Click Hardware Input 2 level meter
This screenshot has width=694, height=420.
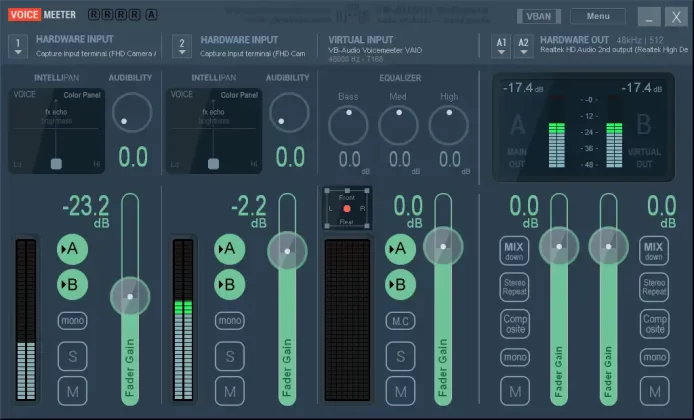pos(183,320)
